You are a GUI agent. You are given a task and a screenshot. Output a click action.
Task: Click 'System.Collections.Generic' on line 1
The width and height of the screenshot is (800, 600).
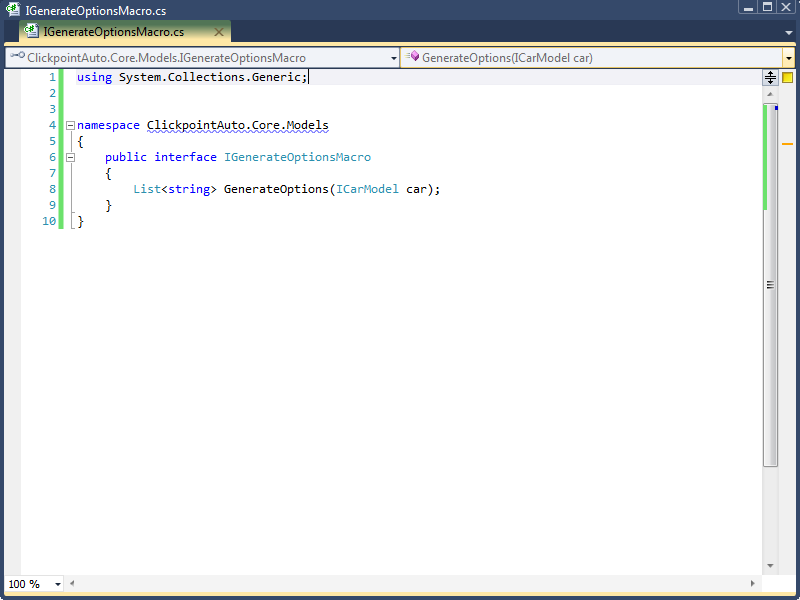[210, 77]
